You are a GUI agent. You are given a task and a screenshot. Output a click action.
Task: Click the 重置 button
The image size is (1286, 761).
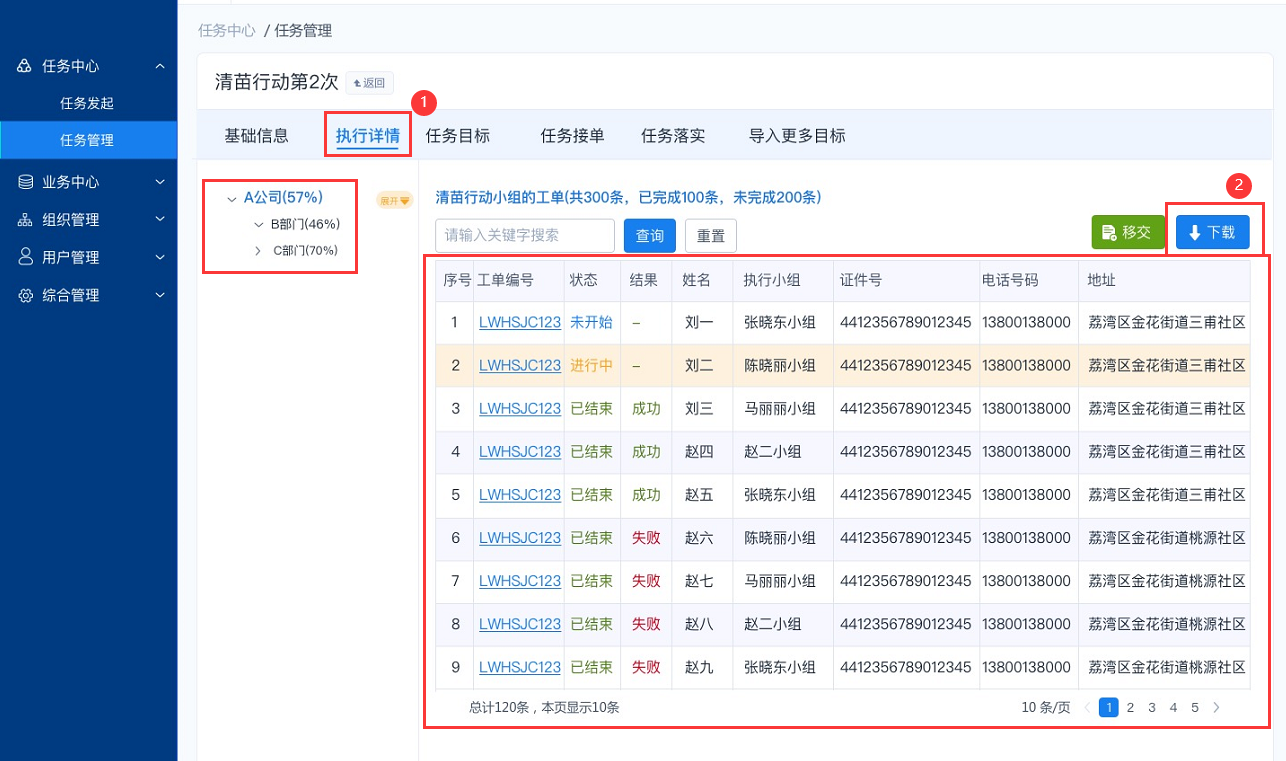click(711, 236)
